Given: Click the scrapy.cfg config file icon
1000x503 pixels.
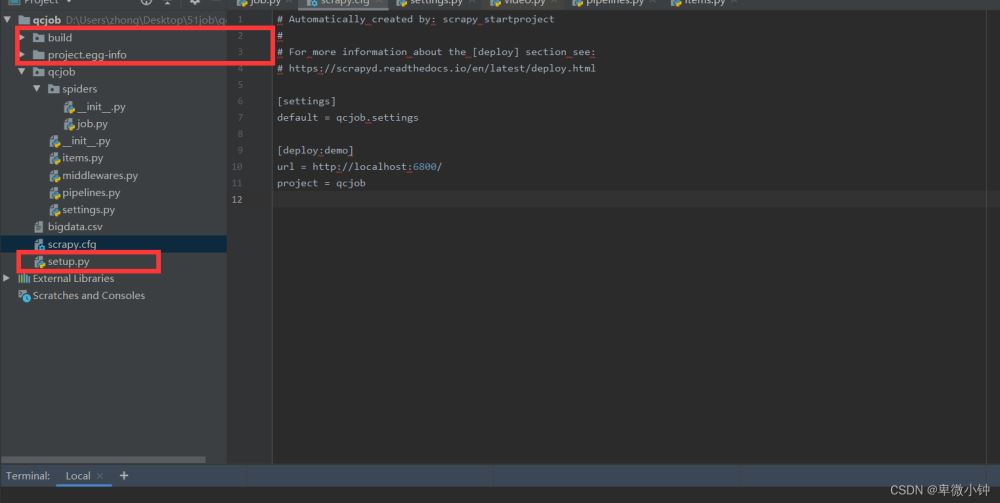Looking at the screenshot, I should tap(39, 244).
